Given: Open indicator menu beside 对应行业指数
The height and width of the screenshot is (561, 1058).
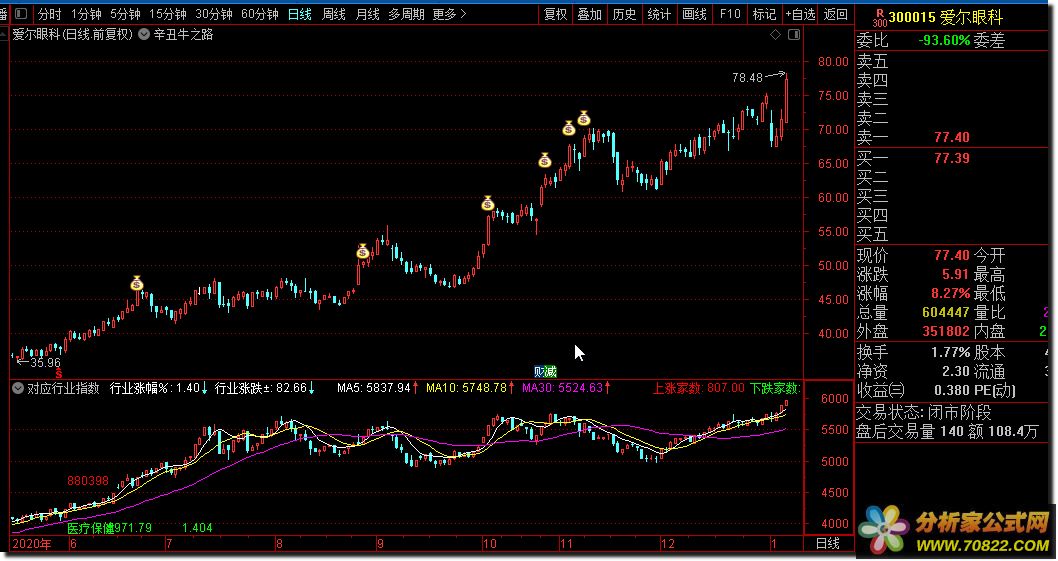Looking at the screenshot, I should click(x=18, y=388).
